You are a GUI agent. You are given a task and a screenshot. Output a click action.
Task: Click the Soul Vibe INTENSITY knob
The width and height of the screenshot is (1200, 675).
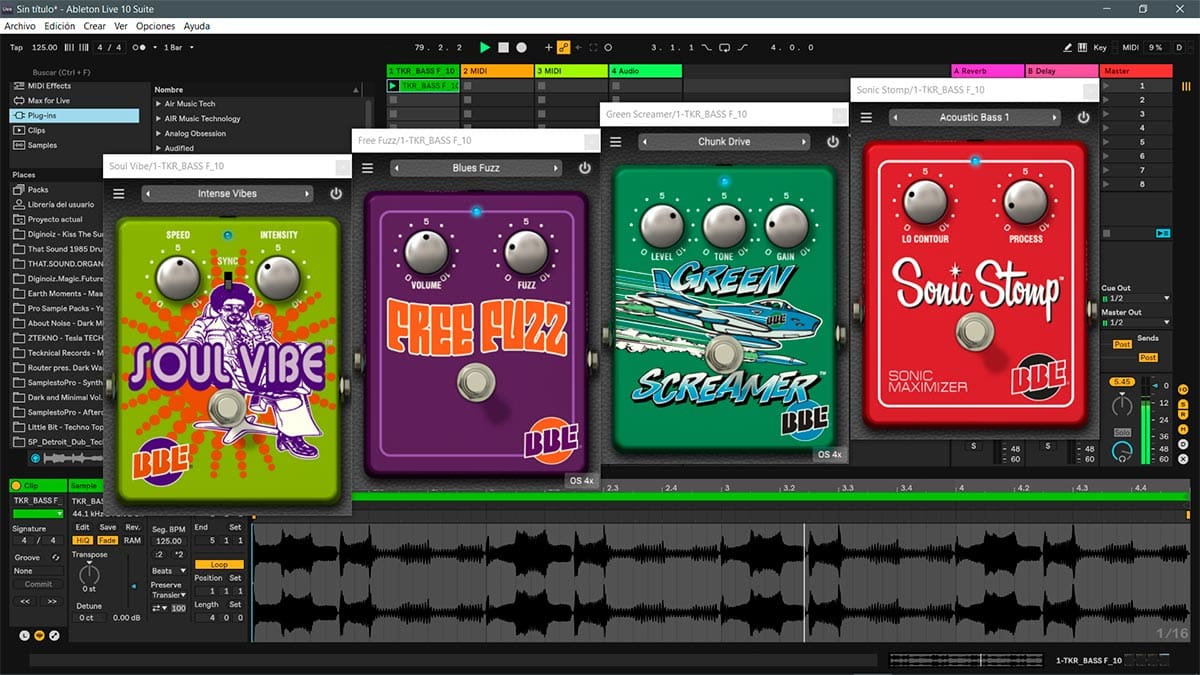tap(278, 277)
